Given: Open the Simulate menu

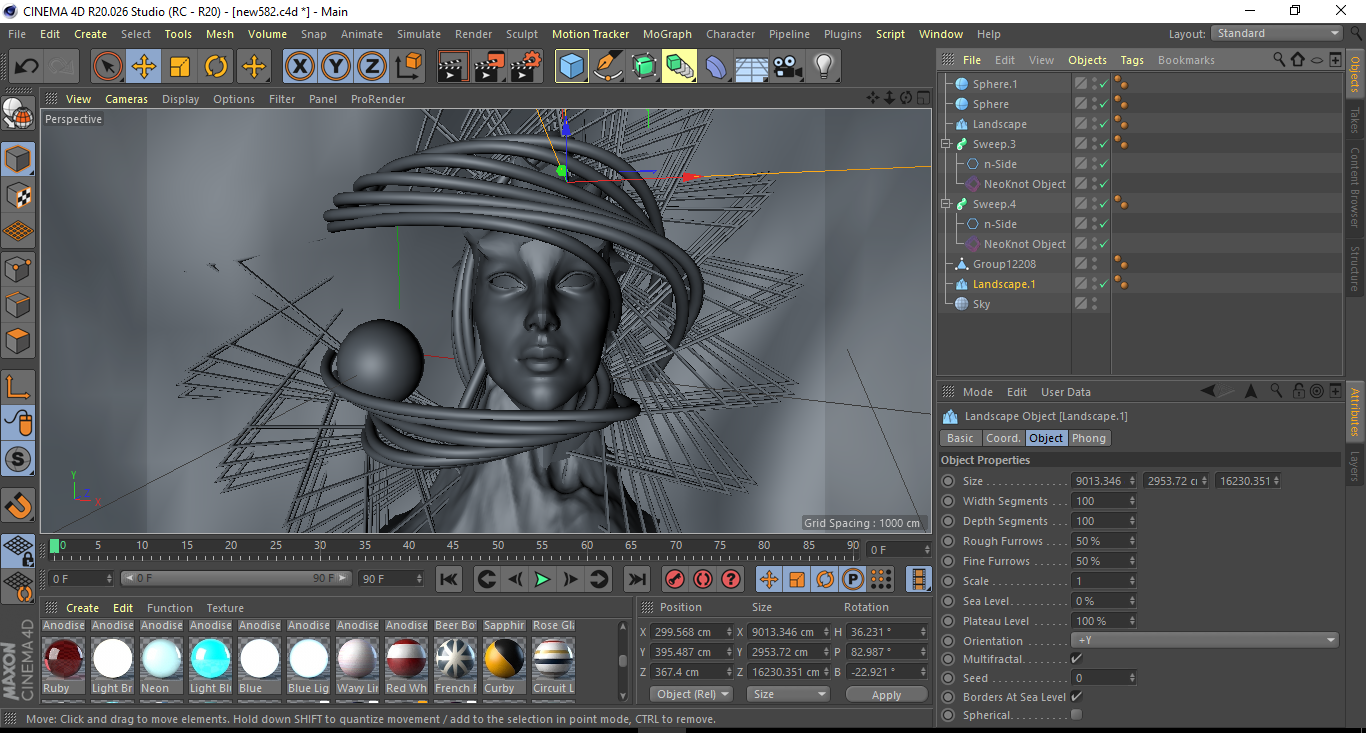Looking at the screenshot, I should (x=418, y=34).
